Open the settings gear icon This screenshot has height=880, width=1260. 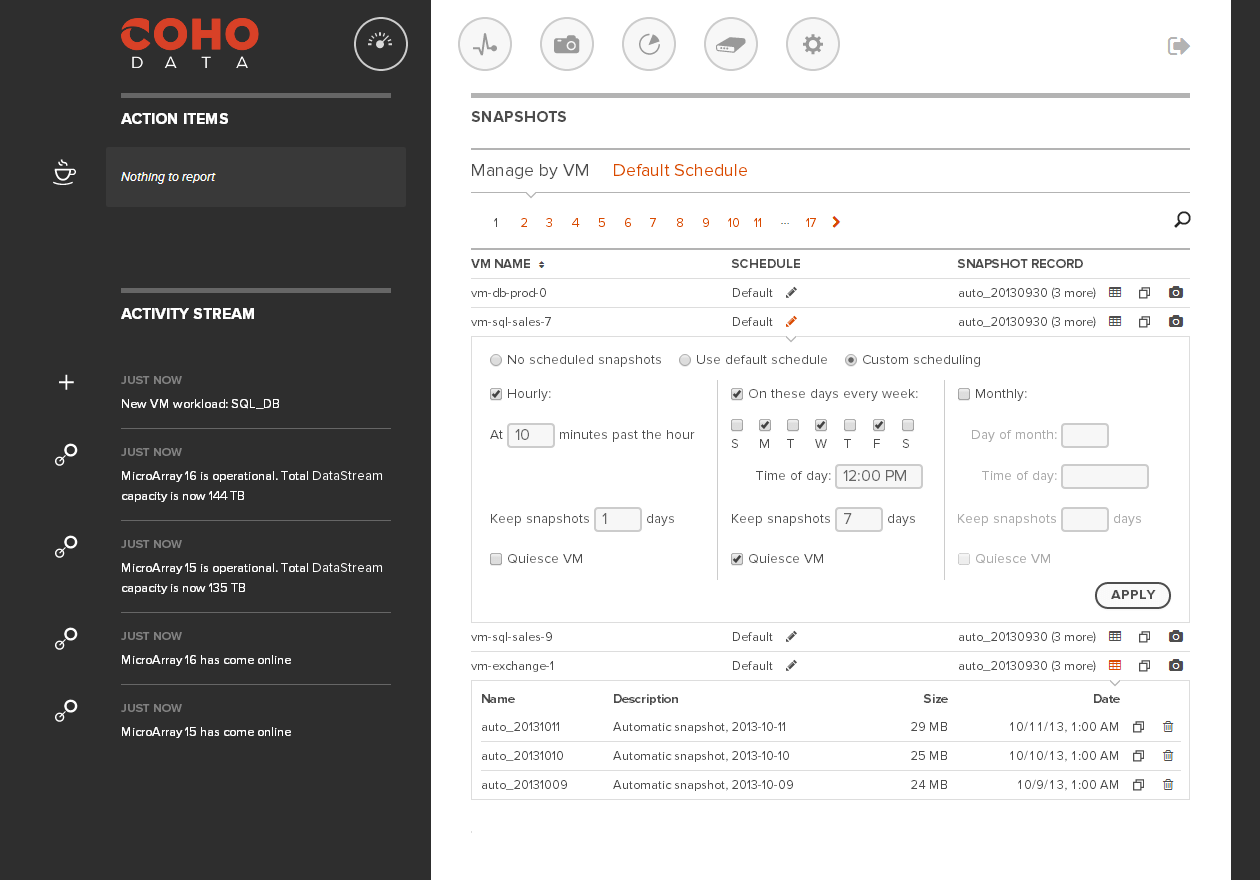813,44
